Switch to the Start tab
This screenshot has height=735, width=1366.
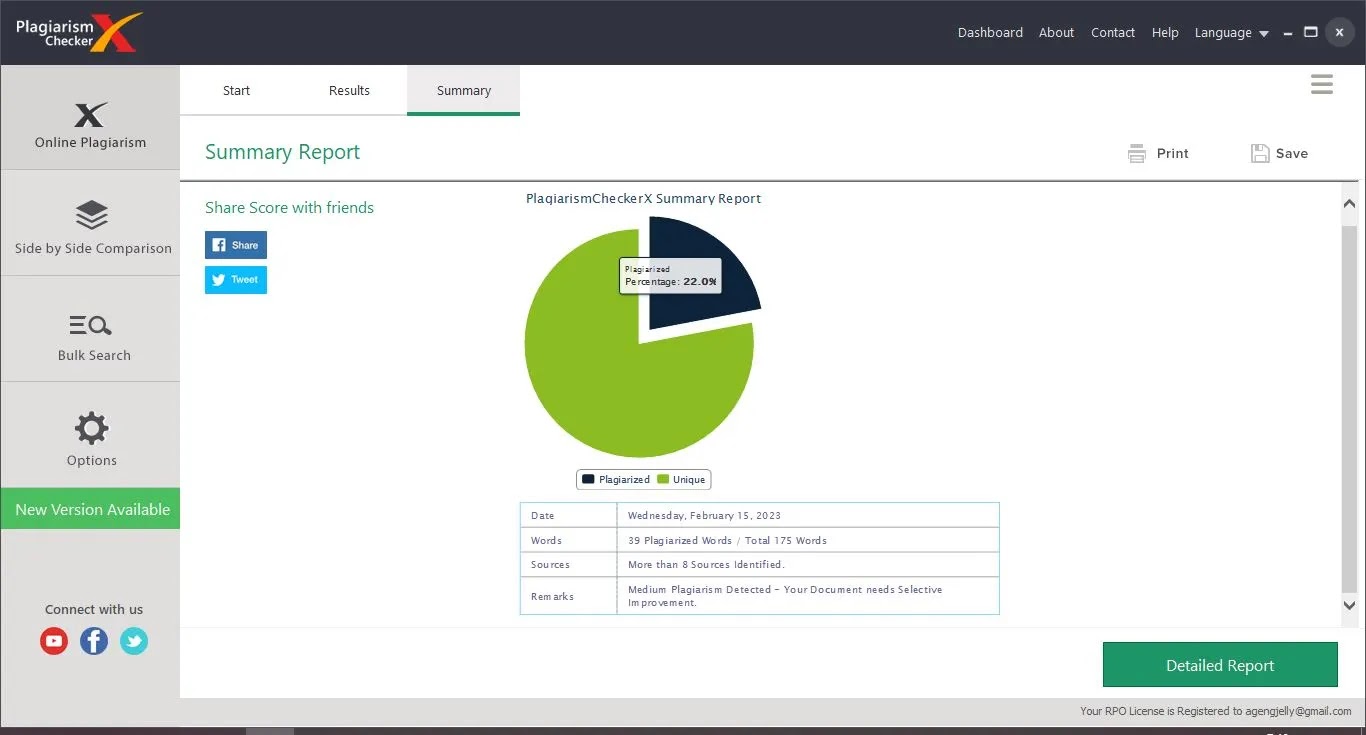237,90
